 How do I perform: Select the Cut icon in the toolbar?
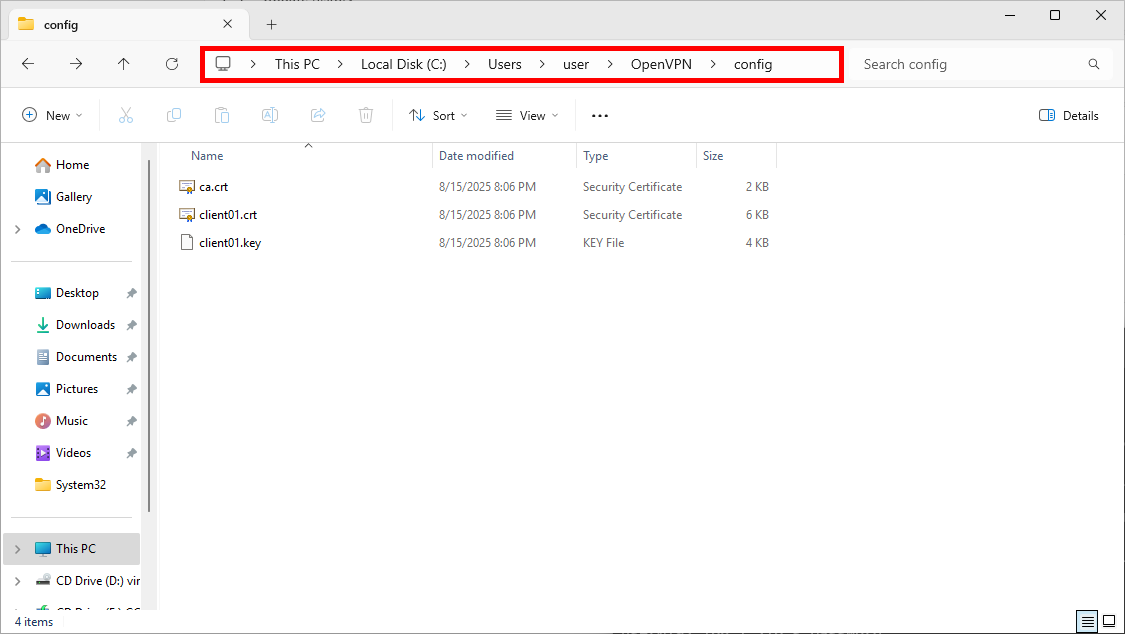[x=126, y=115]
